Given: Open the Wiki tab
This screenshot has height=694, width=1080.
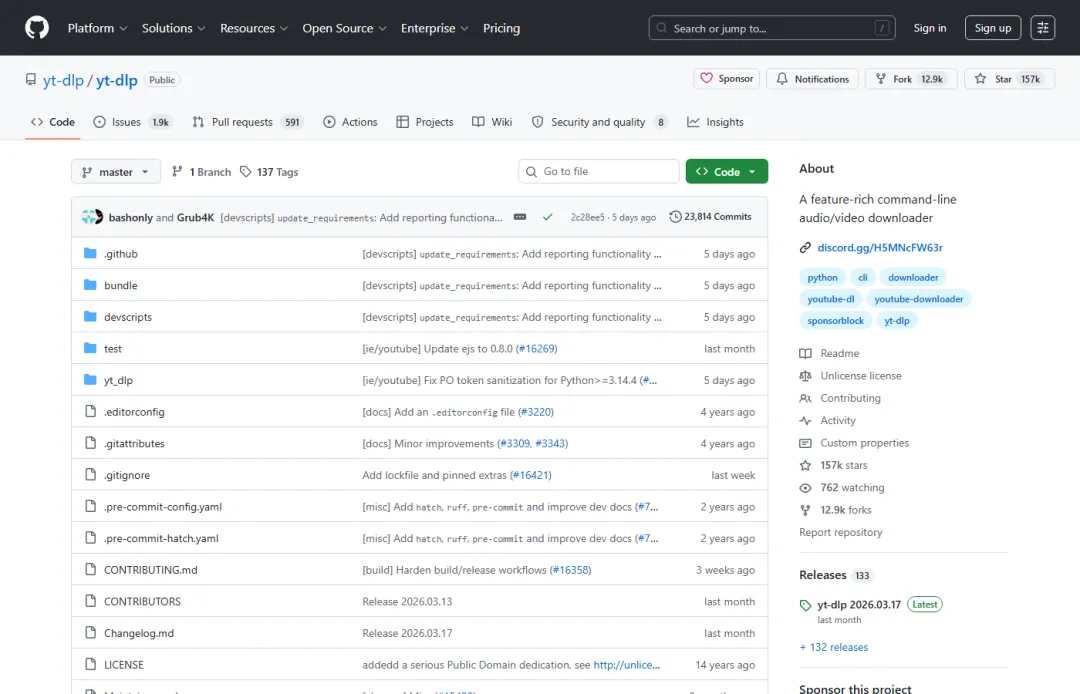Looking at the screenshot, I should 492,122.
